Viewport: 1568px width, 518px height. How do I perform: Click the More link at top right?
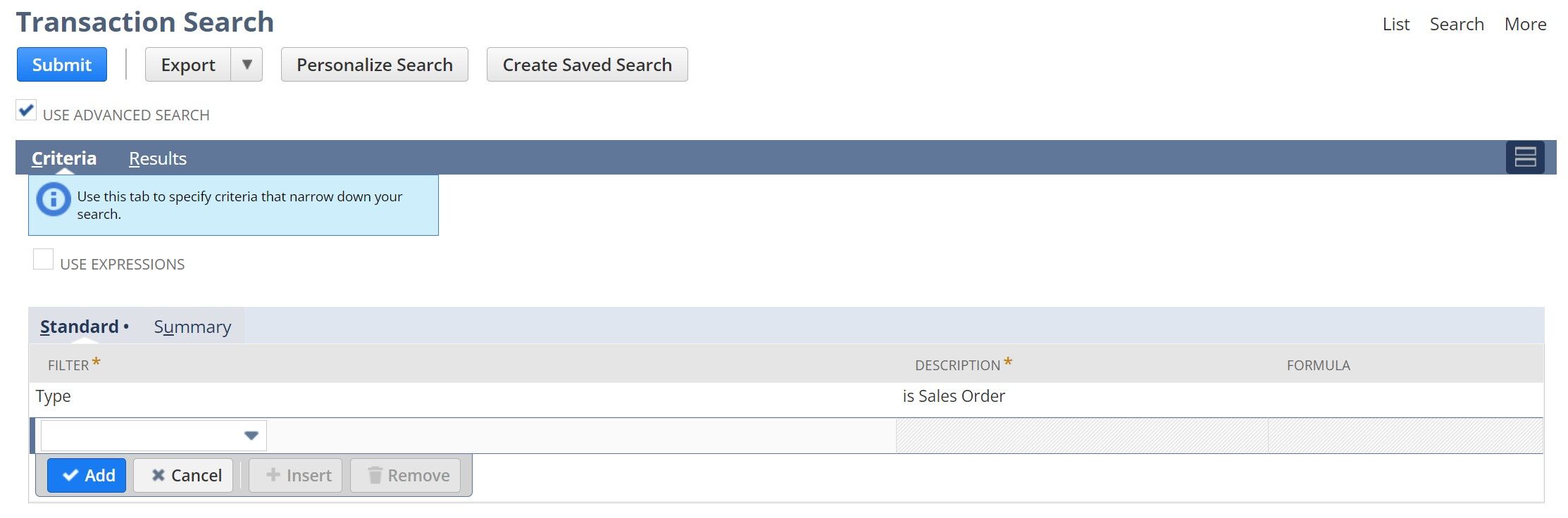point(1525,23)
